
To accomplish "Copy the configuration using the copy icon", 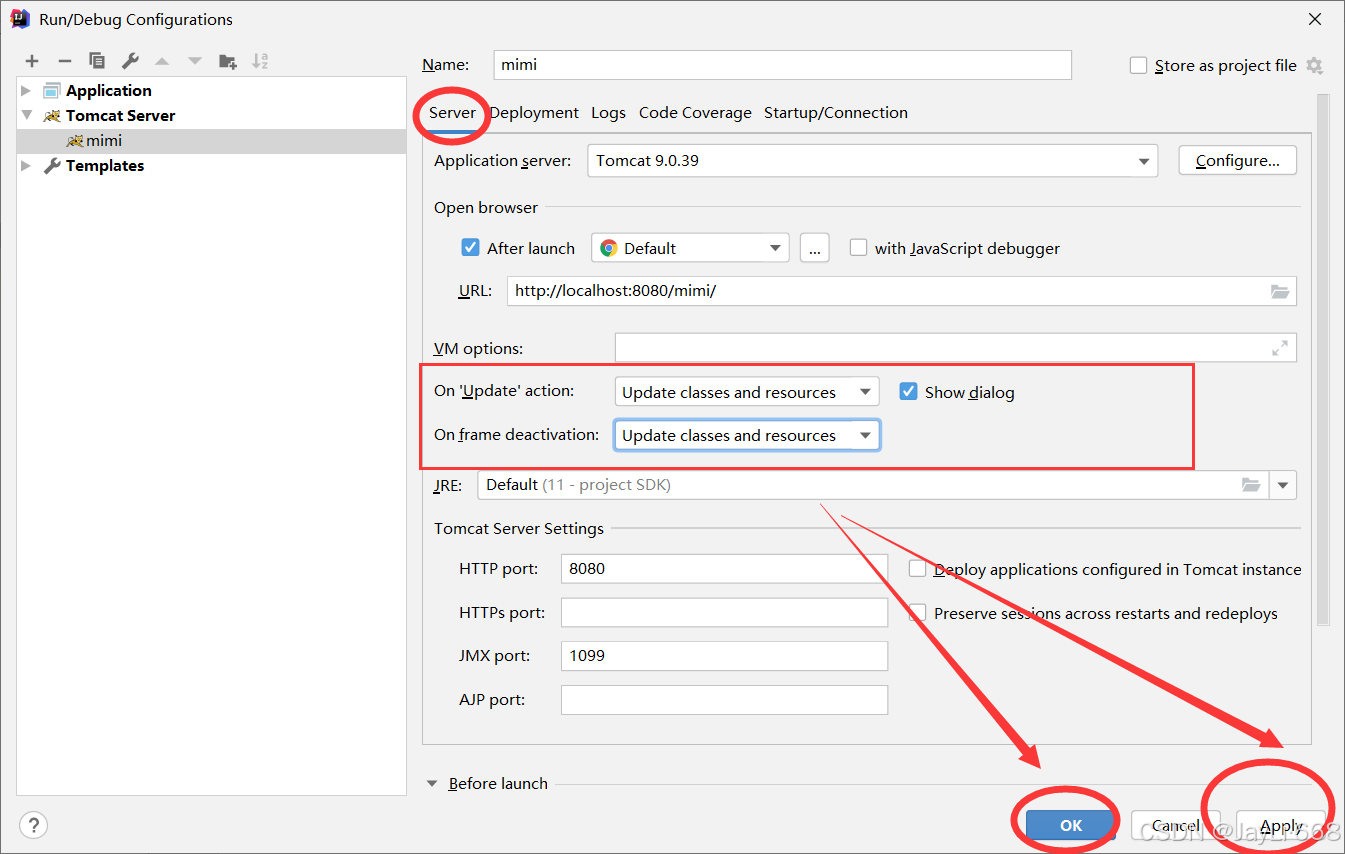I will coord(97,61).
